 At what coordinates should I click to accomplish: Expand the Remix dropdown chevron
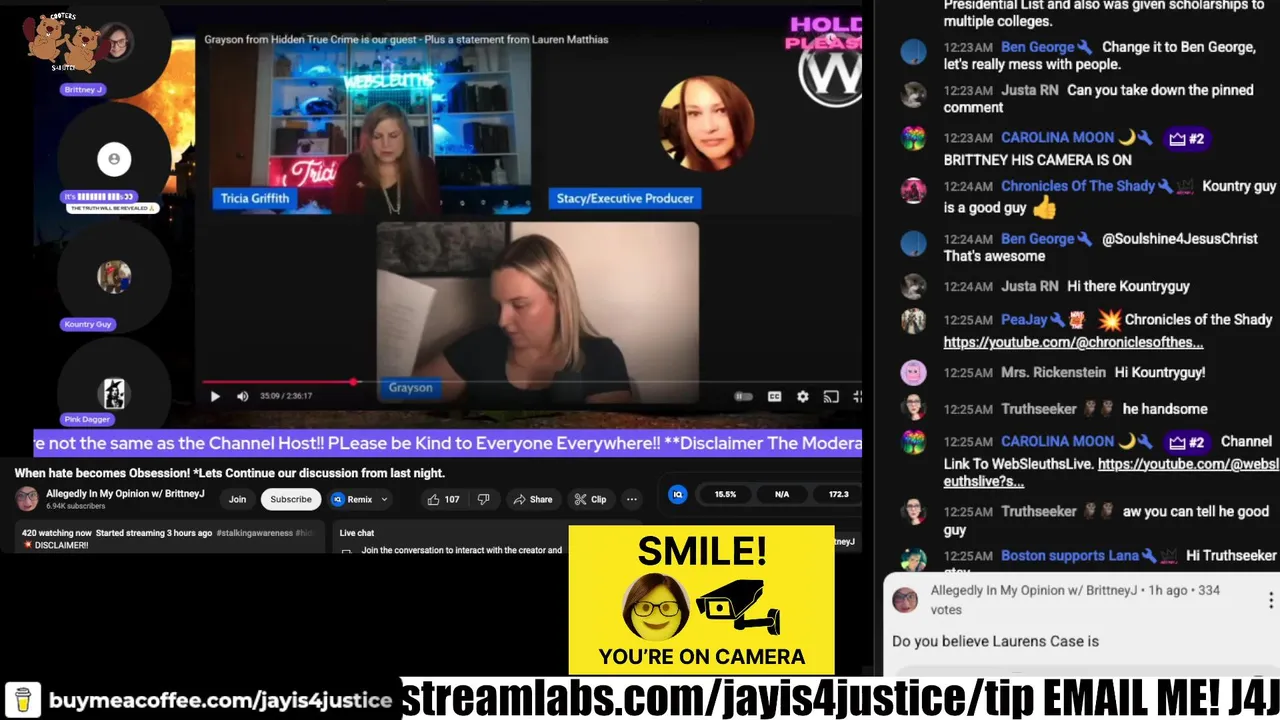point(384,499)
